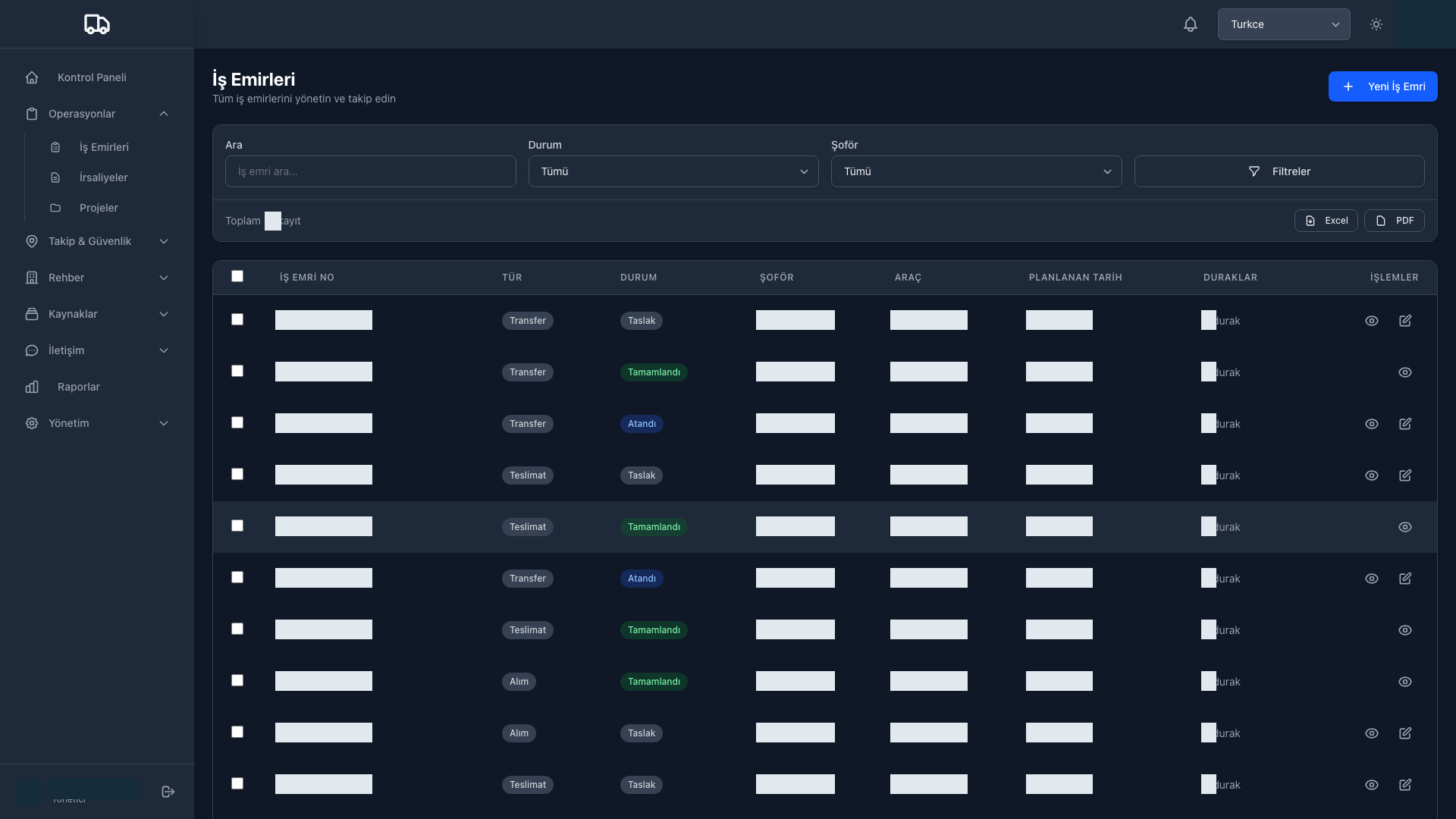The image size is (1456, 819).
Task: Expand the Takip & Güvenlik section
Action: [97, 241]
